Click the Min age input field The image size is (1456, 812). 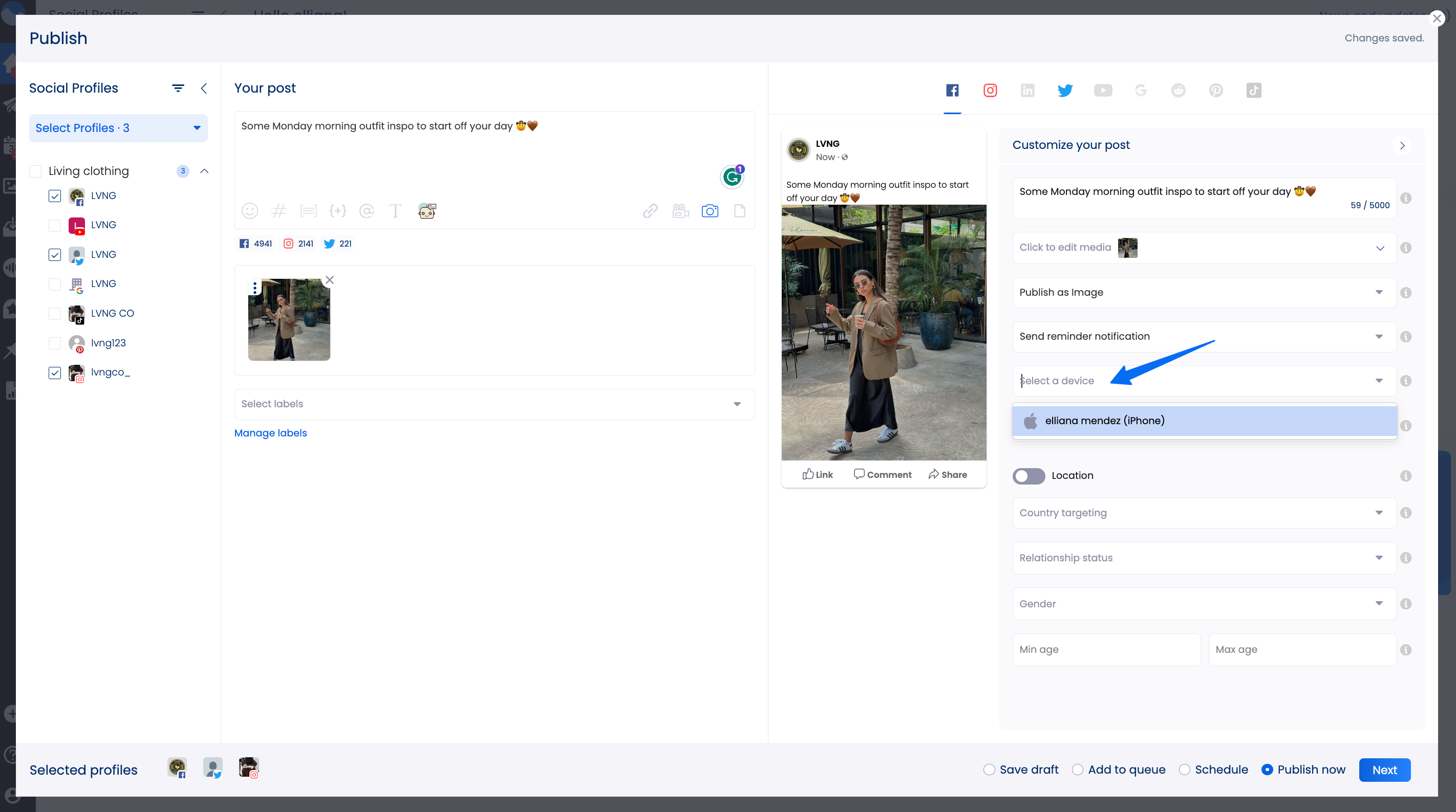[x=1106, y=650]
